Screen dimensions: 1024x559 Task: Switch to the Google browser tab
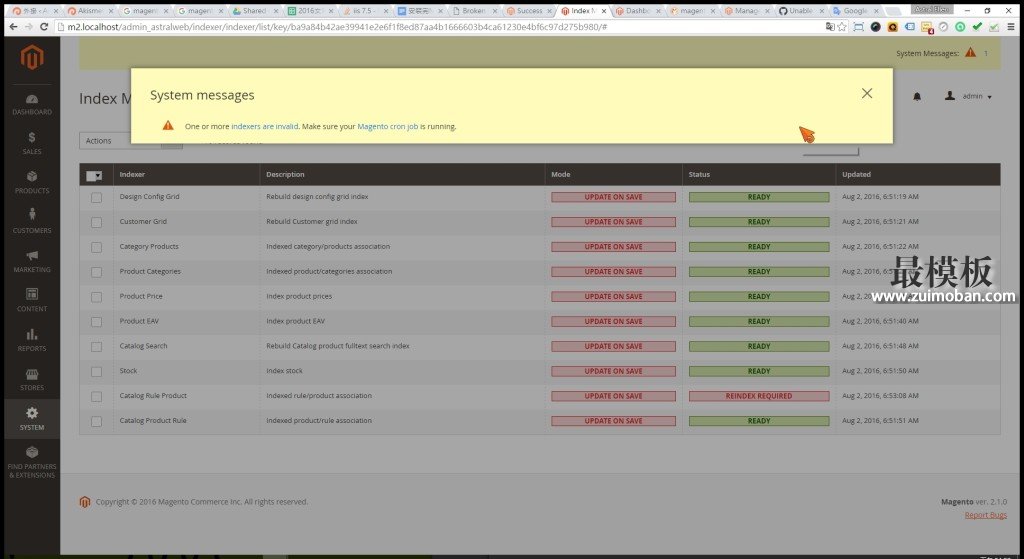854,10
